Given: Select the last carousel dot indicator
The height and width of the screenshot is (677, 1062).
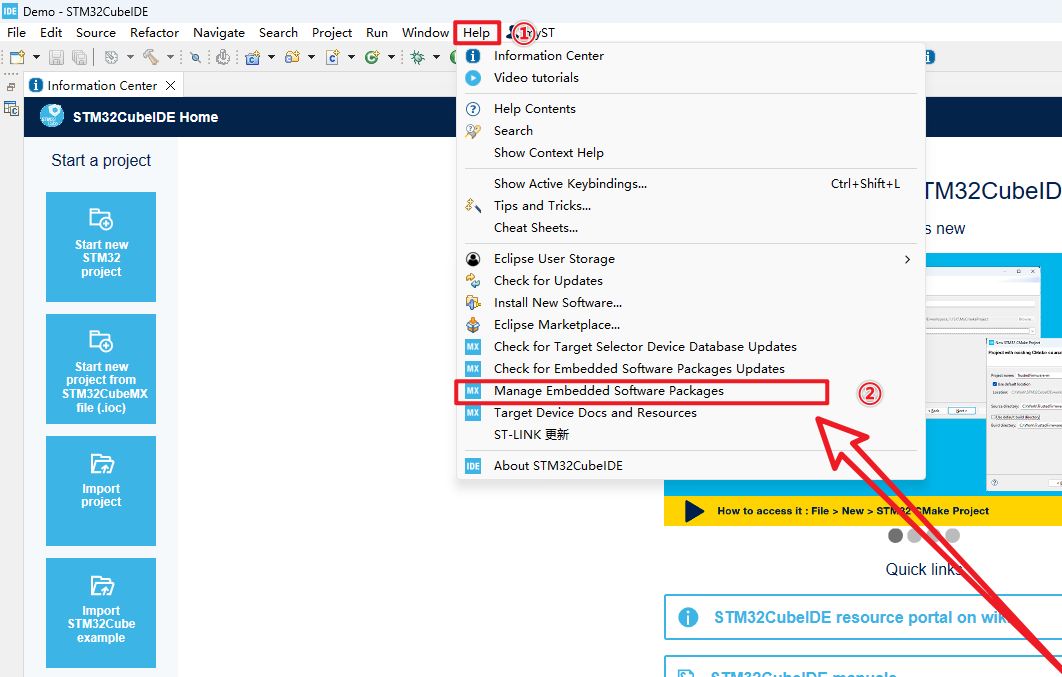Looking at the screenshot, I should (952, 536).
